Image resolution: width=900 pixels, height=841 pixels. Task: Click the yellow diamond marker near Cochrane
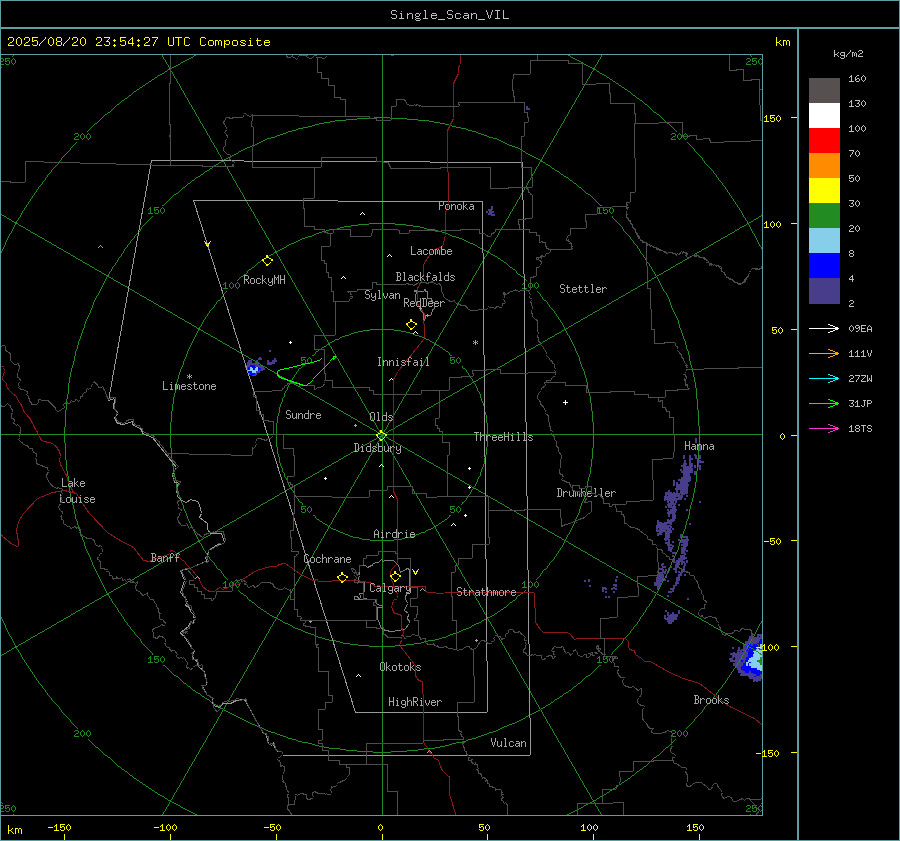pyautogui.click(x=343, y=577)
